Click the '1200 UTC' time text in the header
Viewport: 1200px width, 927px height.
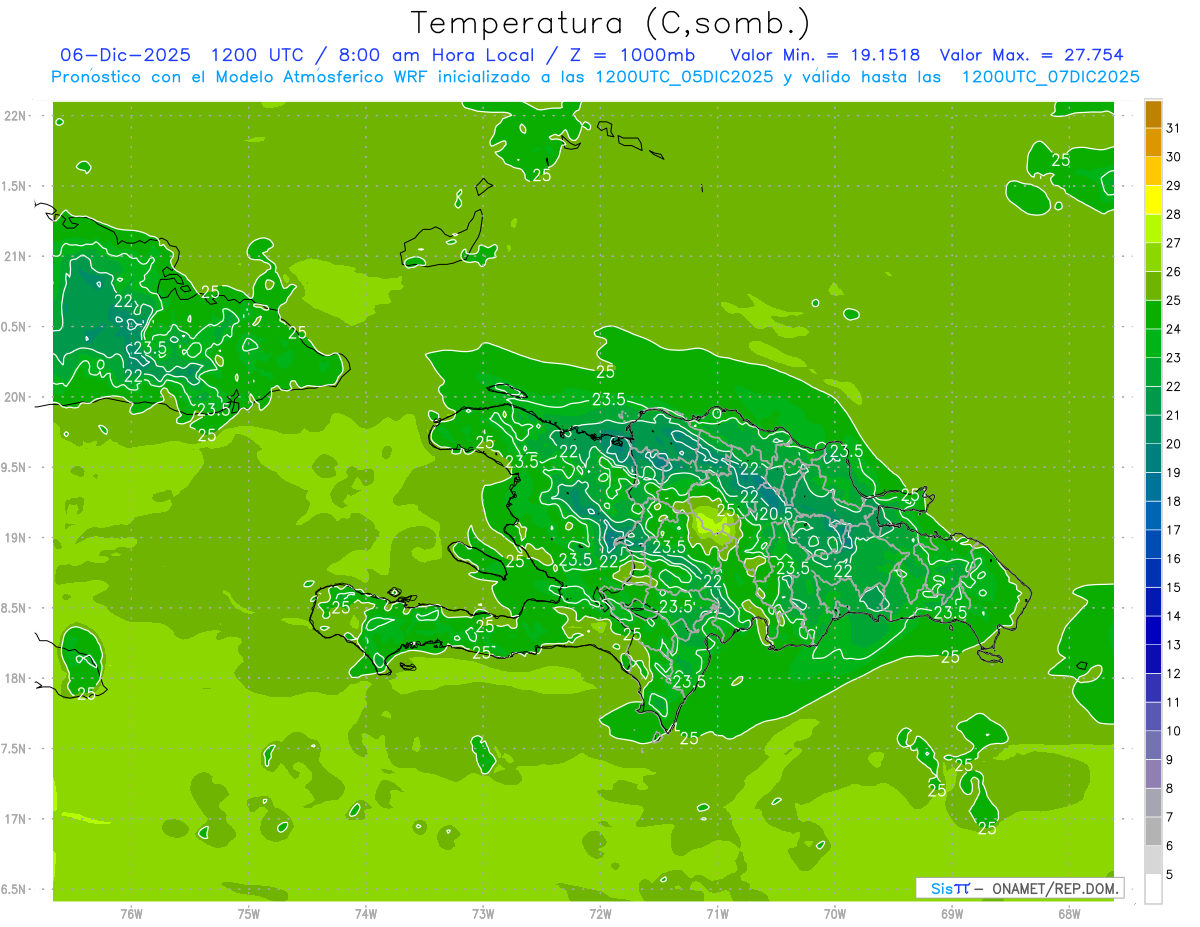click(x=258, y=55)
